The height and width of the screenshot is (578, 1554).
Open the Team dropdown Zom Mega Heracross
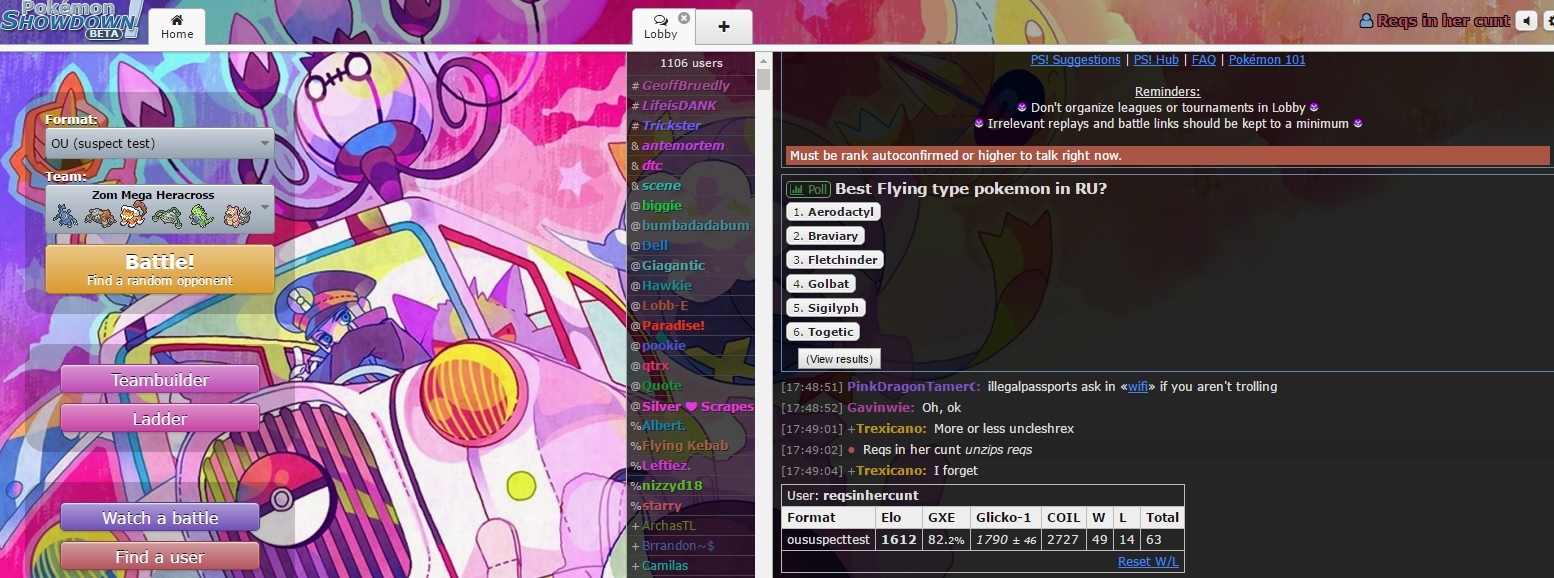pos(160,209)
